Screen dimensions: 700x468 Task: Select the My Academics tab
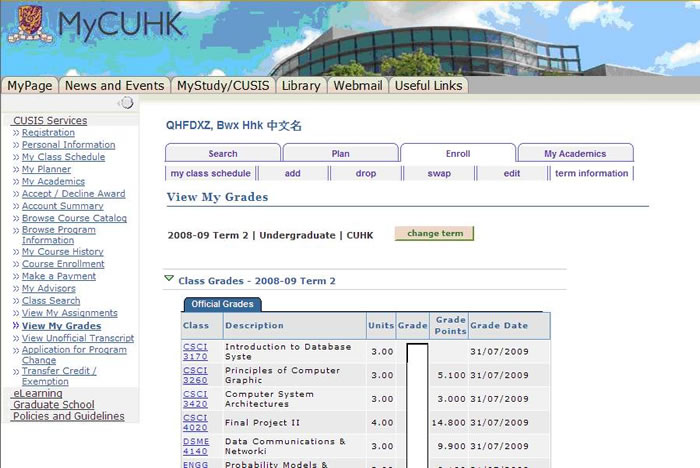(575, 153)
